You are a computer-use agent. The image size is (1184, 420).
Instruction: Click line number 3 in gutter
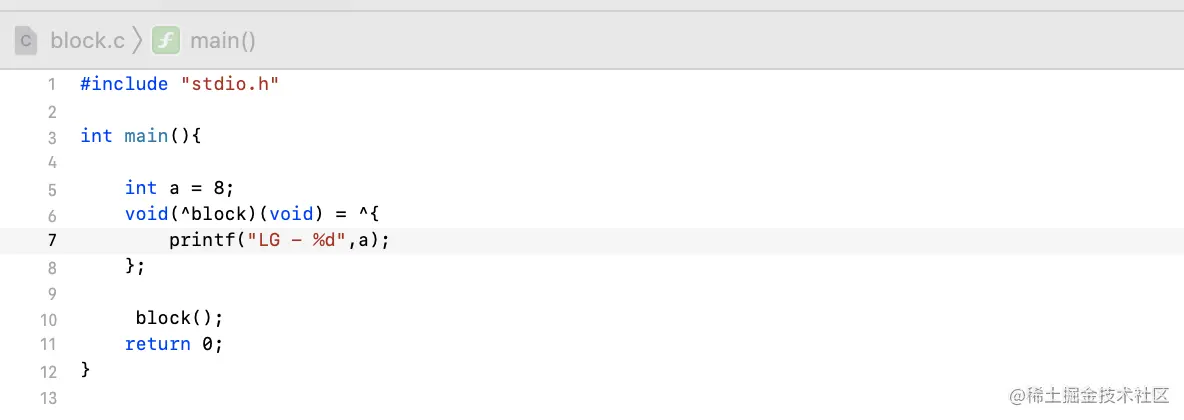[x=51, y=136]
